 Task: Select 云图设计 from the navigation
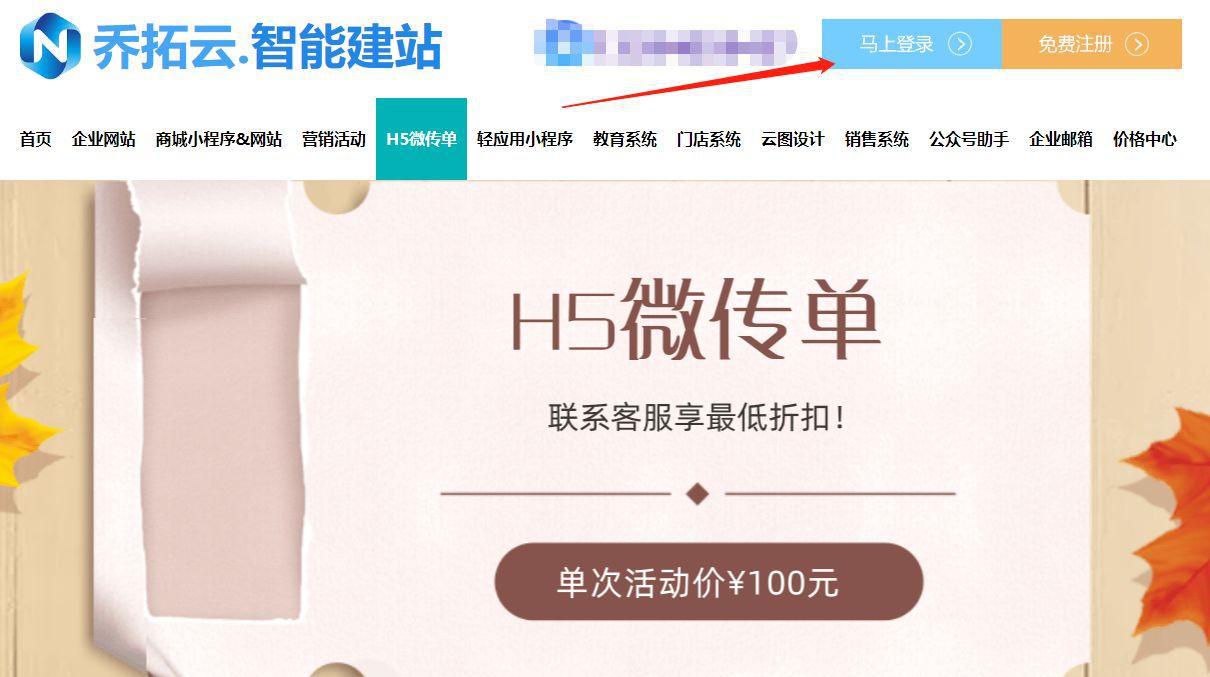click(x=793, y=139)
